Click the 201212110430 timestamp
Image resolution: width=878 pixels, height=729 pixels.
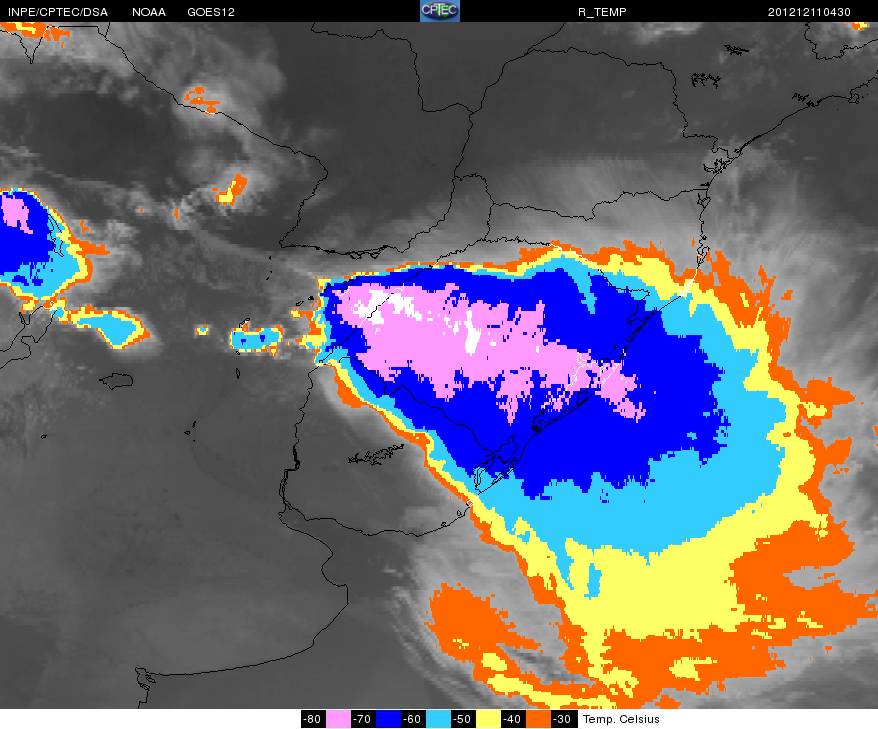tap(809, 12)
